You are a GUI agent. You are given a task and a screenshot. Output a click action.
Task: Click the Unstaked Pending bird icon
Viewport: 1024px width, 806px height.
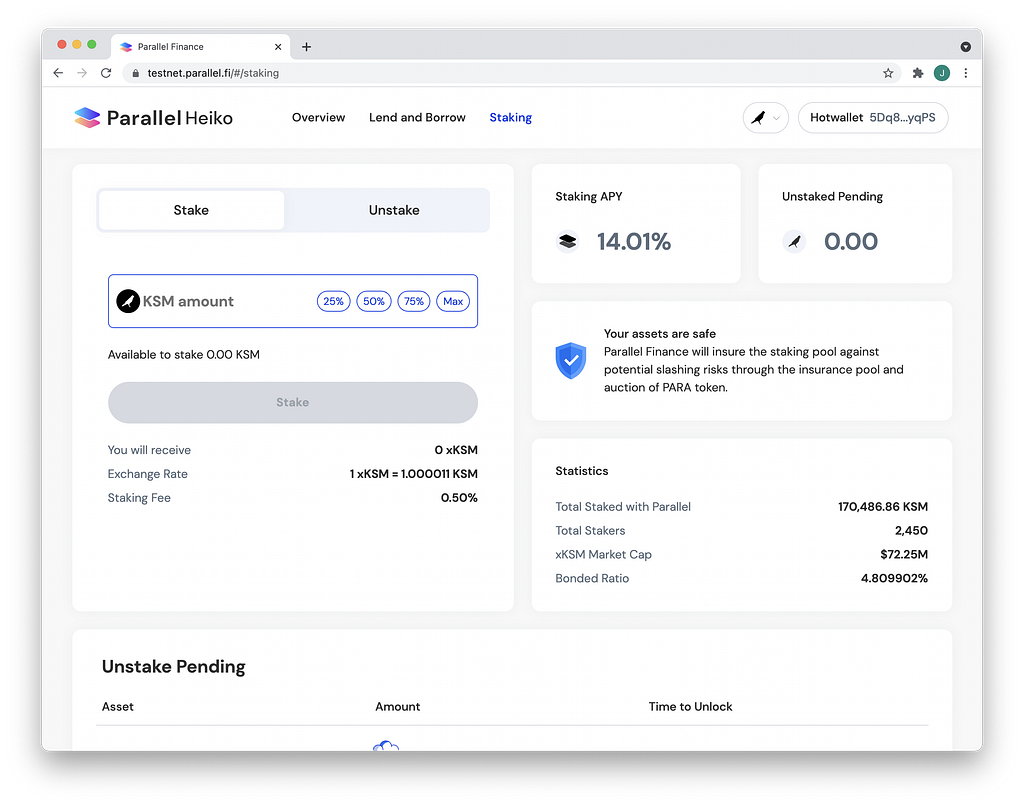click(x=794, y=242)
